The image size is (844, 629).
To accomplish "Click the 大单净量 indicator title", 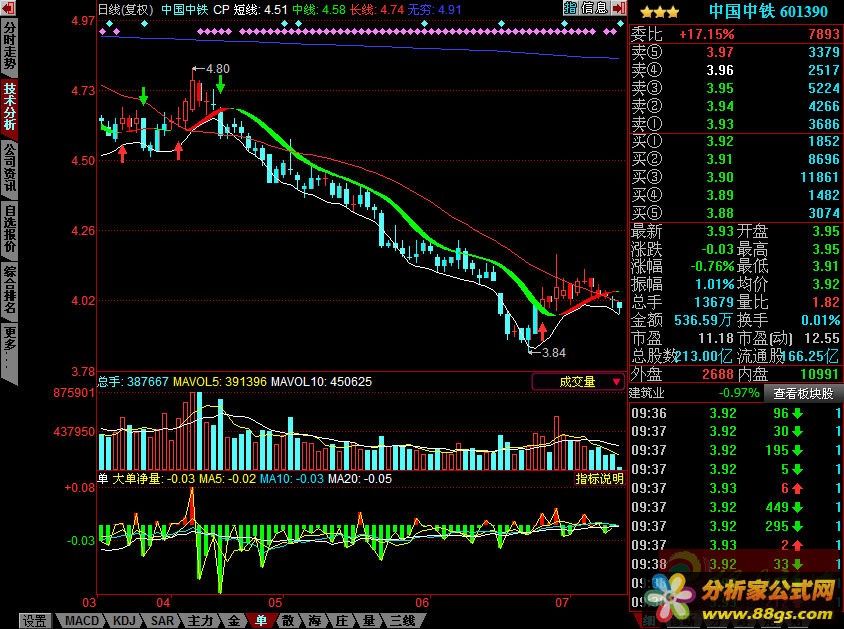I will point(136,478).
